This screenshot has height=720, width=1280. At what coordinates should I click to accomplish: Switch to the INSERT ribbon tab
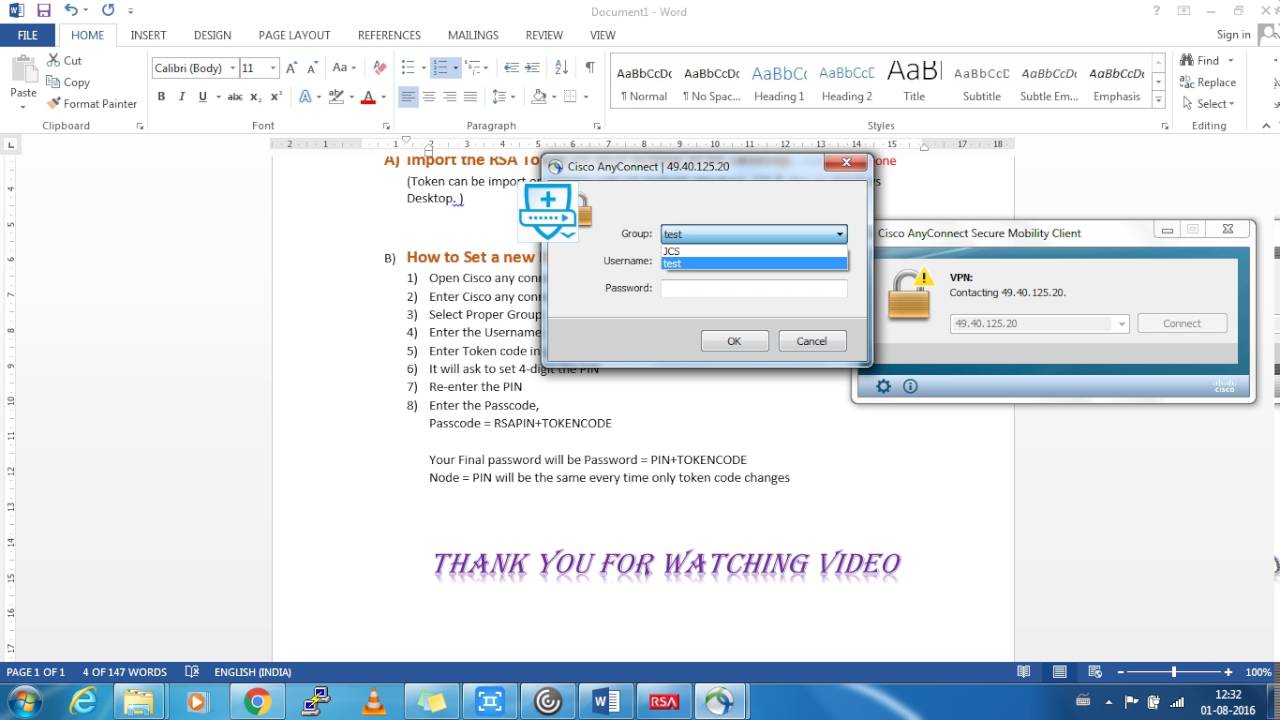pyautogui.click(x=148, y=35)
